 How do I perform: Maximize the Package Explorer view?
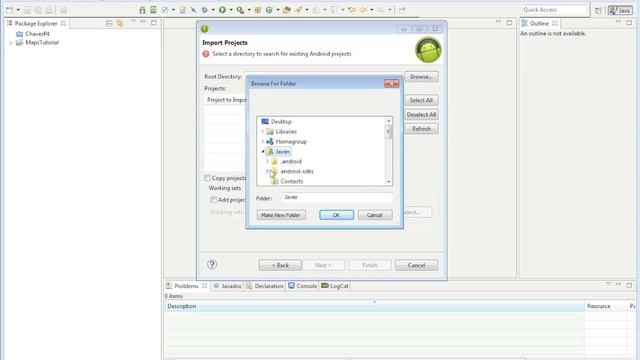point(154,23)
